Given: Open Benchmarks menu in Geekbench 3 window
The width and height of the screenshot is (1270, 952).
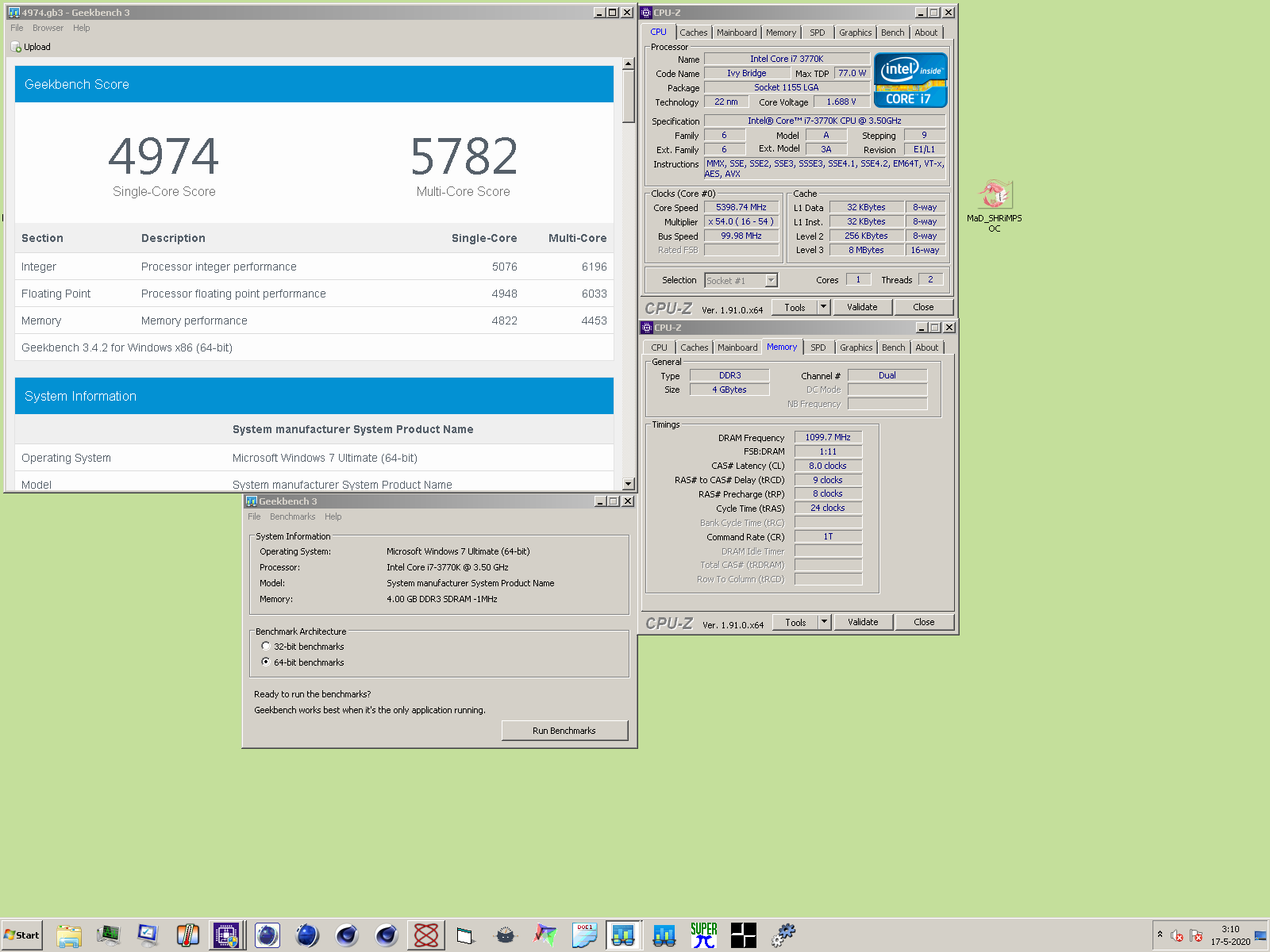Looking at the screenshot, I should [292, 516].
